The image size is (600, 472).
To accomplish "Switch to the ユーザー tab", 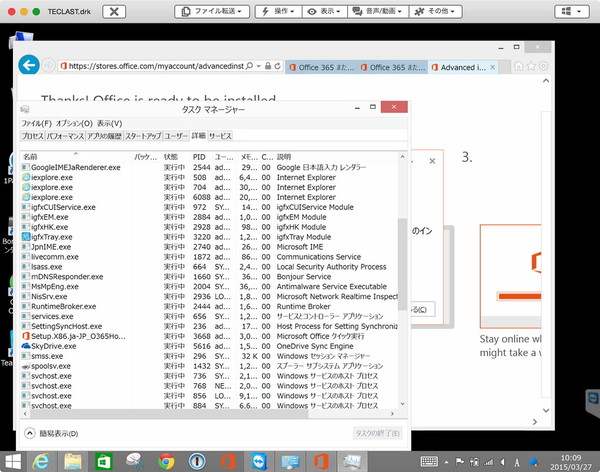I will pyautogui.click(x=176, y=136).
